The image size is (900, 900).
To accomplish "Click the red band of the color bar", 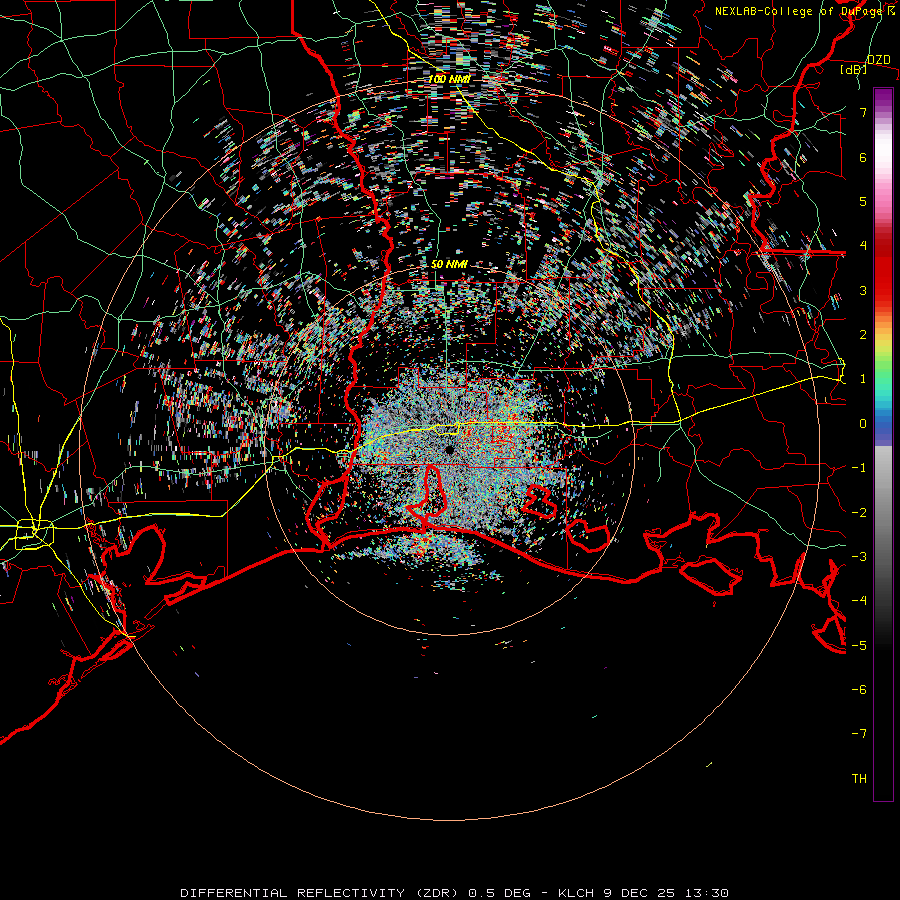I will [883, 270].
